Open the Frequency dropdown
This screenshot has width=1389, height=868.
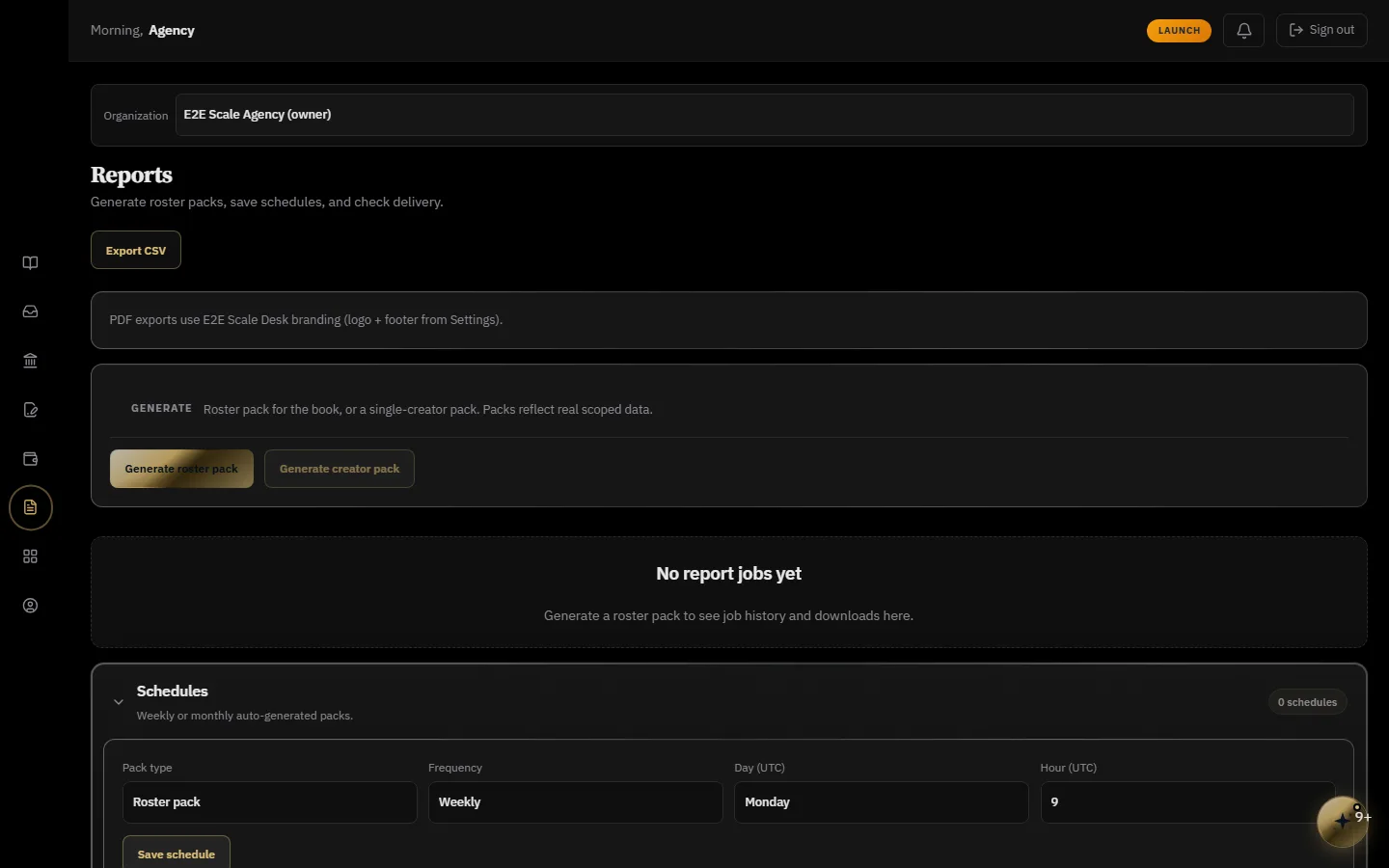576,802
